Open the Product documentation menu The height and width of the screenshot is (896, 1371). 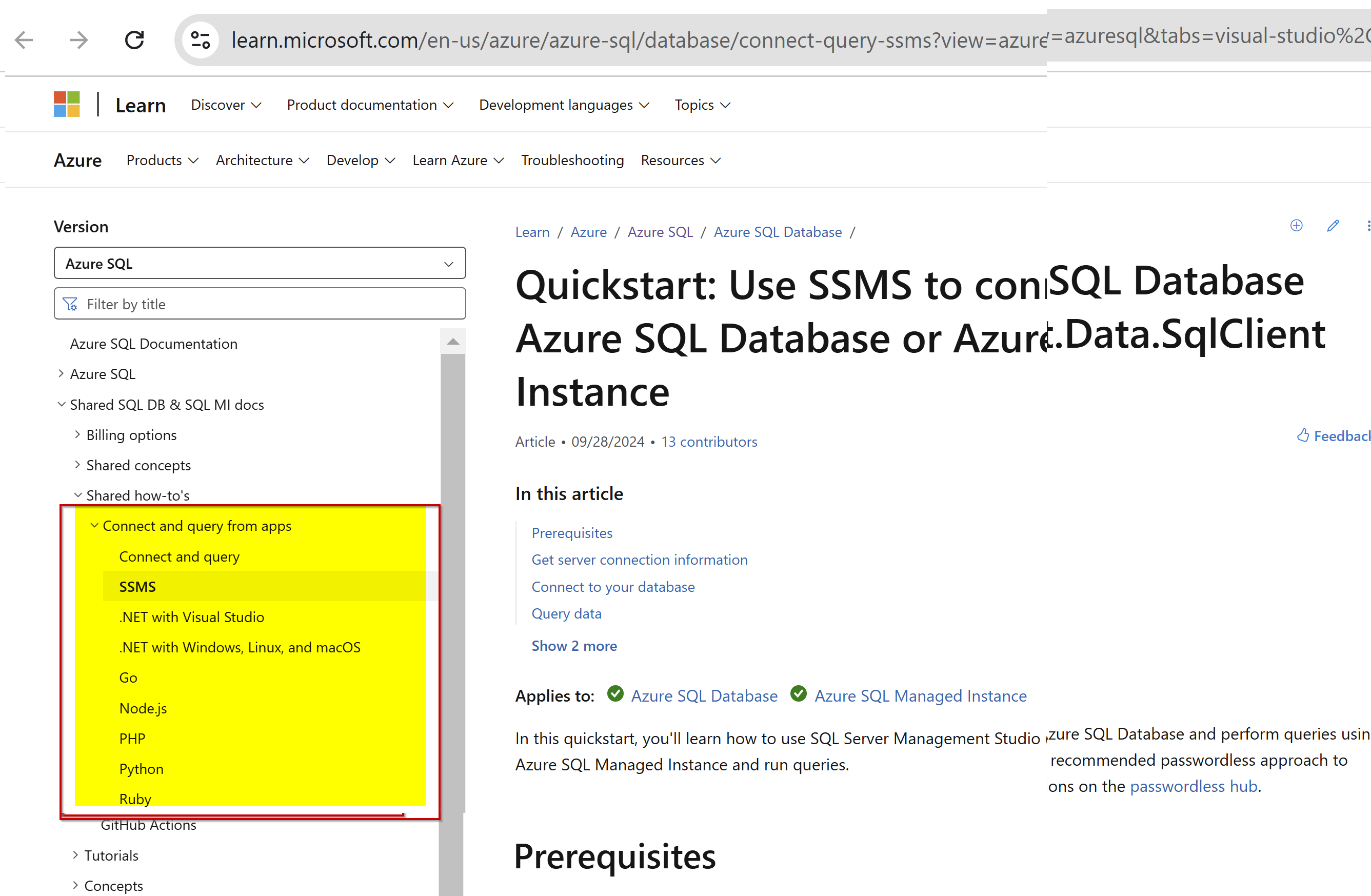(370, 105)
